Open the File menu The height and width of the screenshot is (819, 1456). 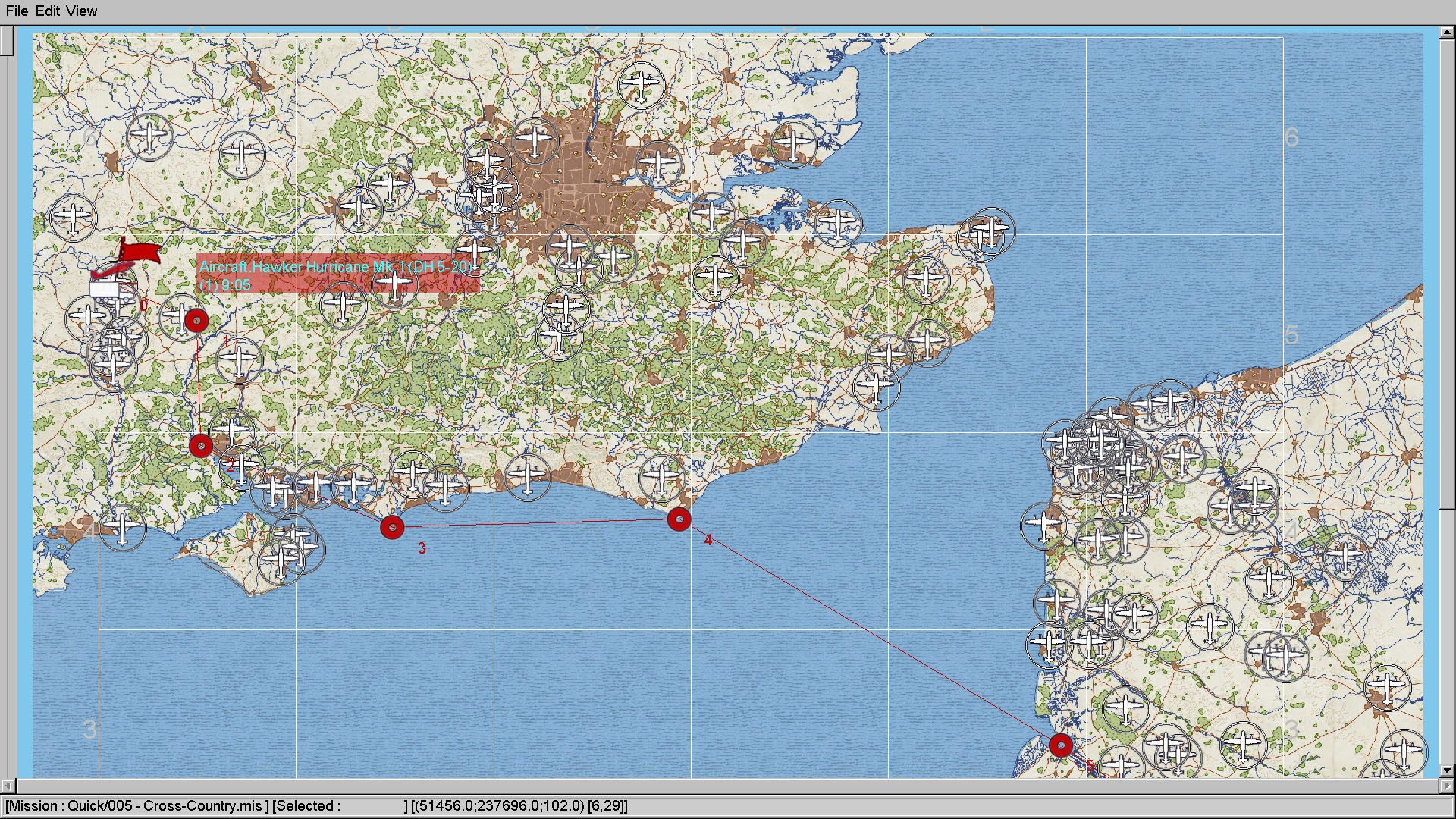[x=17, y=11]
